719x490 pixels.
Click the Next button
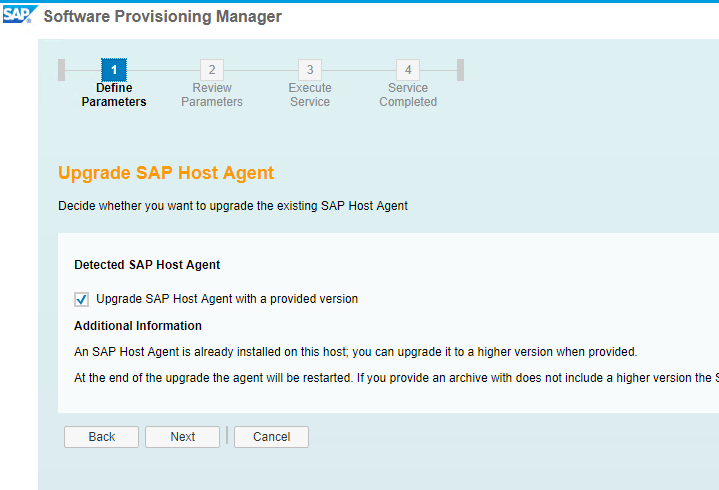click(x=183, y=437)
